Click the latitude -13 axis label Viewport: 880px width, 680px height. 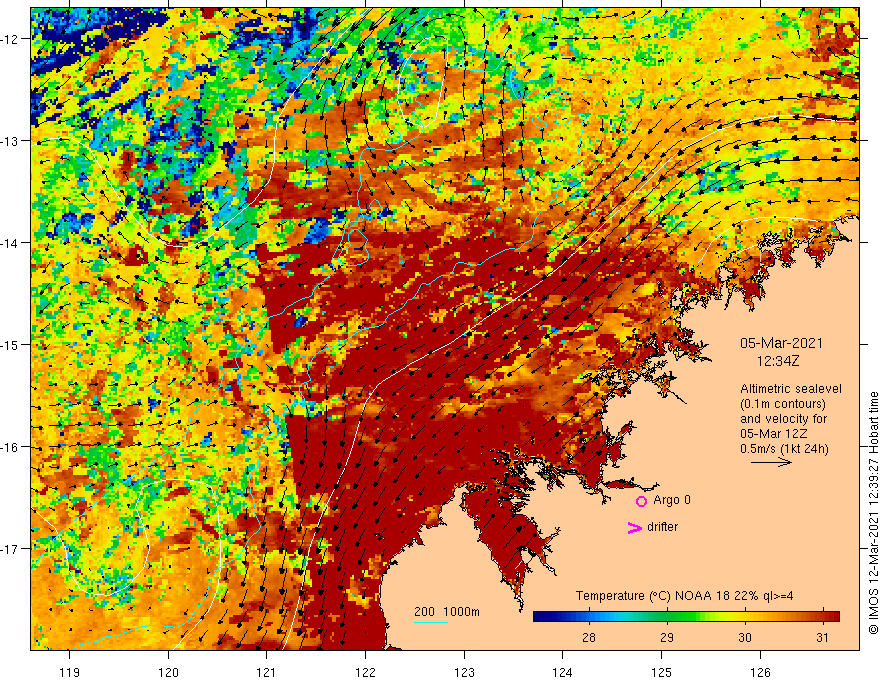tap(10, 141)
